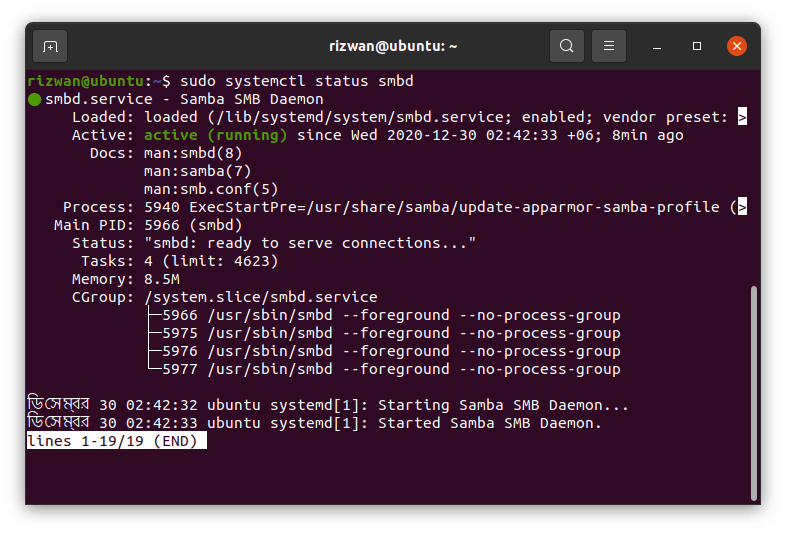The height and width of the screenshot is (533, 786).
Task: Click the 'man:smb.conf(5)' docs entry
Action: click(211, 189)
